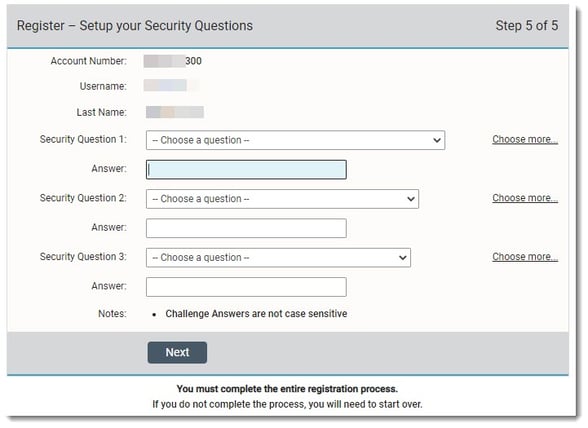Image resolution: width=588 pixels, height=428 pixels.
Task: Click Choose more link for Security Question 3
Action: [x=525, y=257]
